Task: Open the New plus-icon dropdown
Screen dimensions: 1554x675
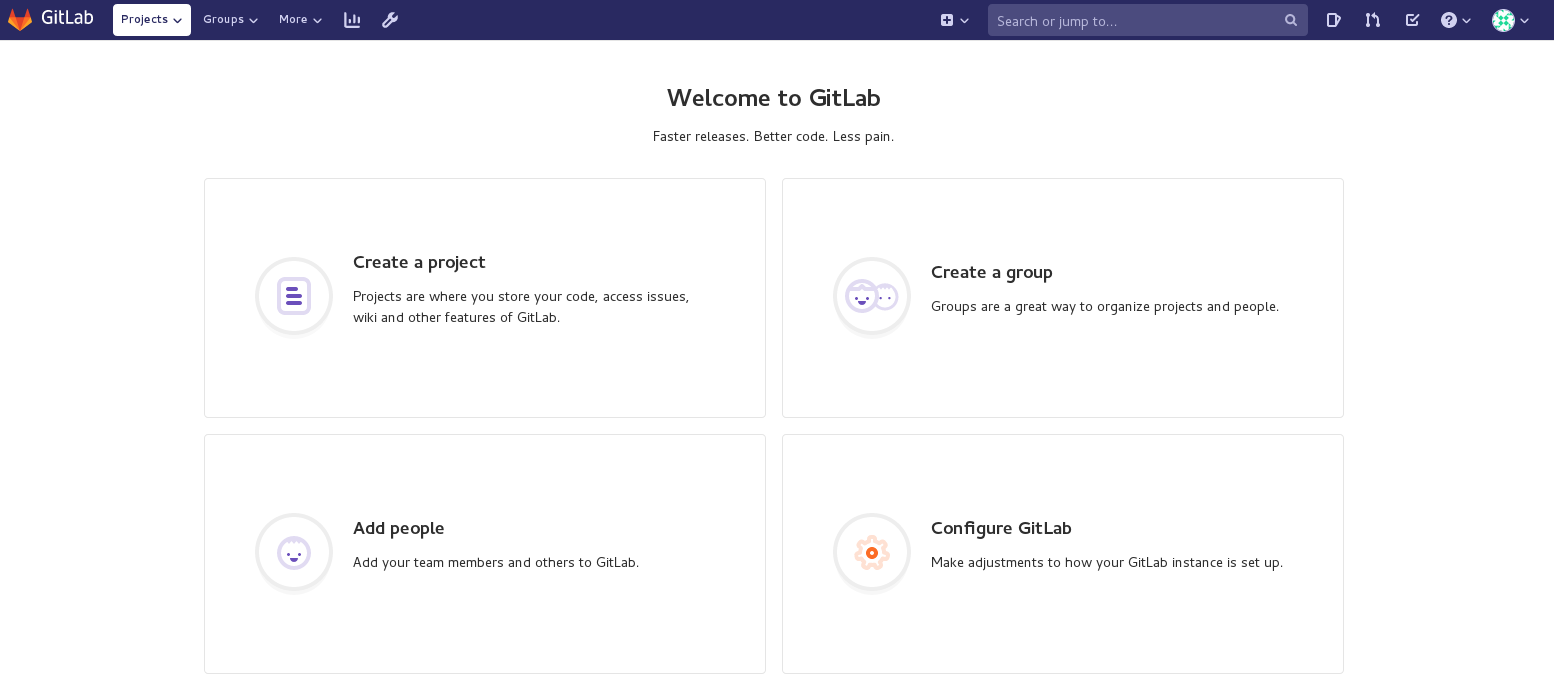Action: [x=955, y=20]
